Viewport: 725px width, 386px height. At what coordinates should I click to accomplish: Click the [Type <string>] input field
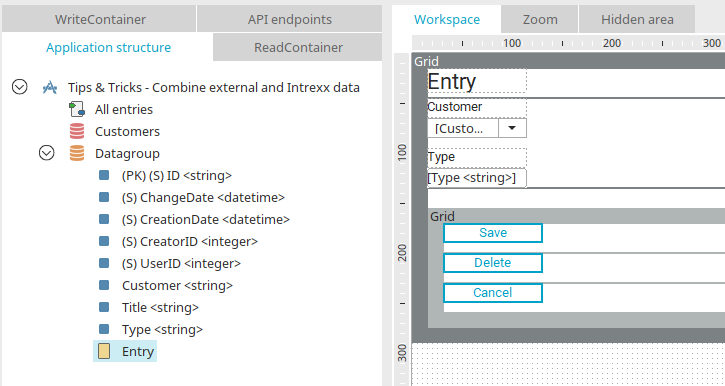(x=477, y=178)
